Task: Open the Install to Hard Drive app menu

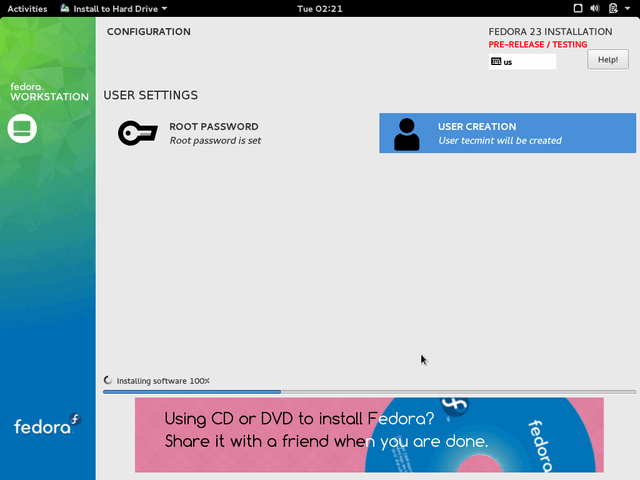Action: (114, 9)
